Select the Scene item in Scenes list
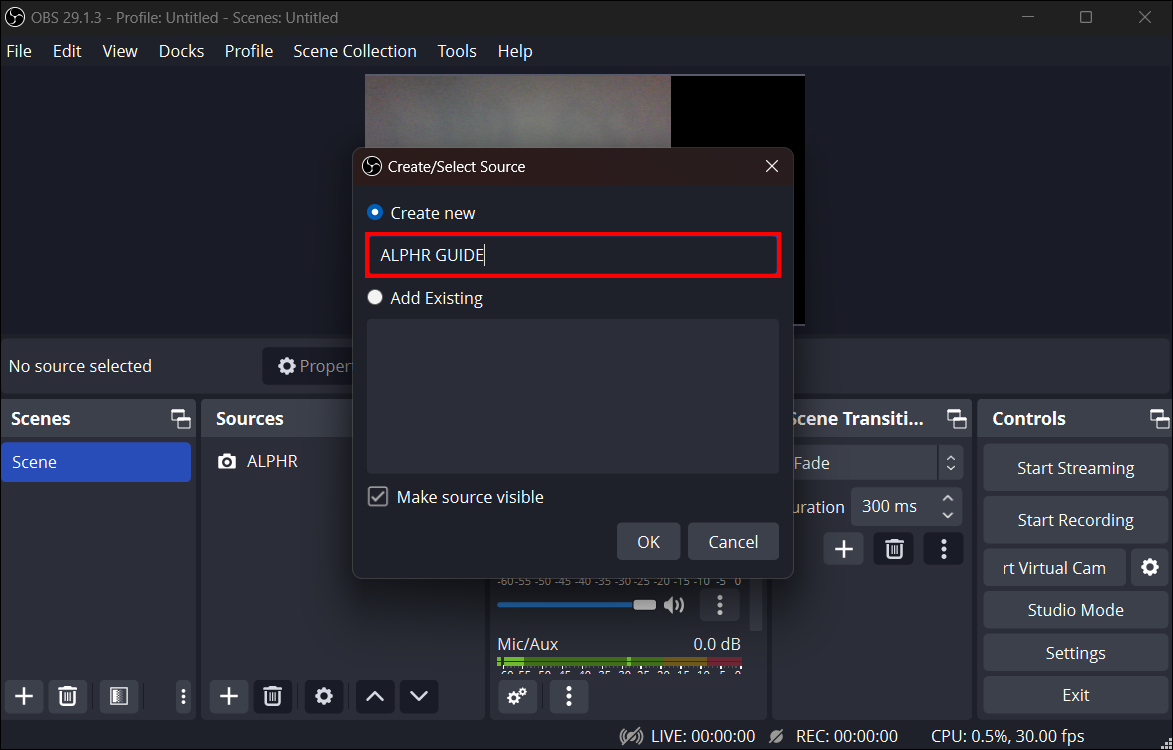The height and width of the screenshot is (750, 1173). pos(96,461)
